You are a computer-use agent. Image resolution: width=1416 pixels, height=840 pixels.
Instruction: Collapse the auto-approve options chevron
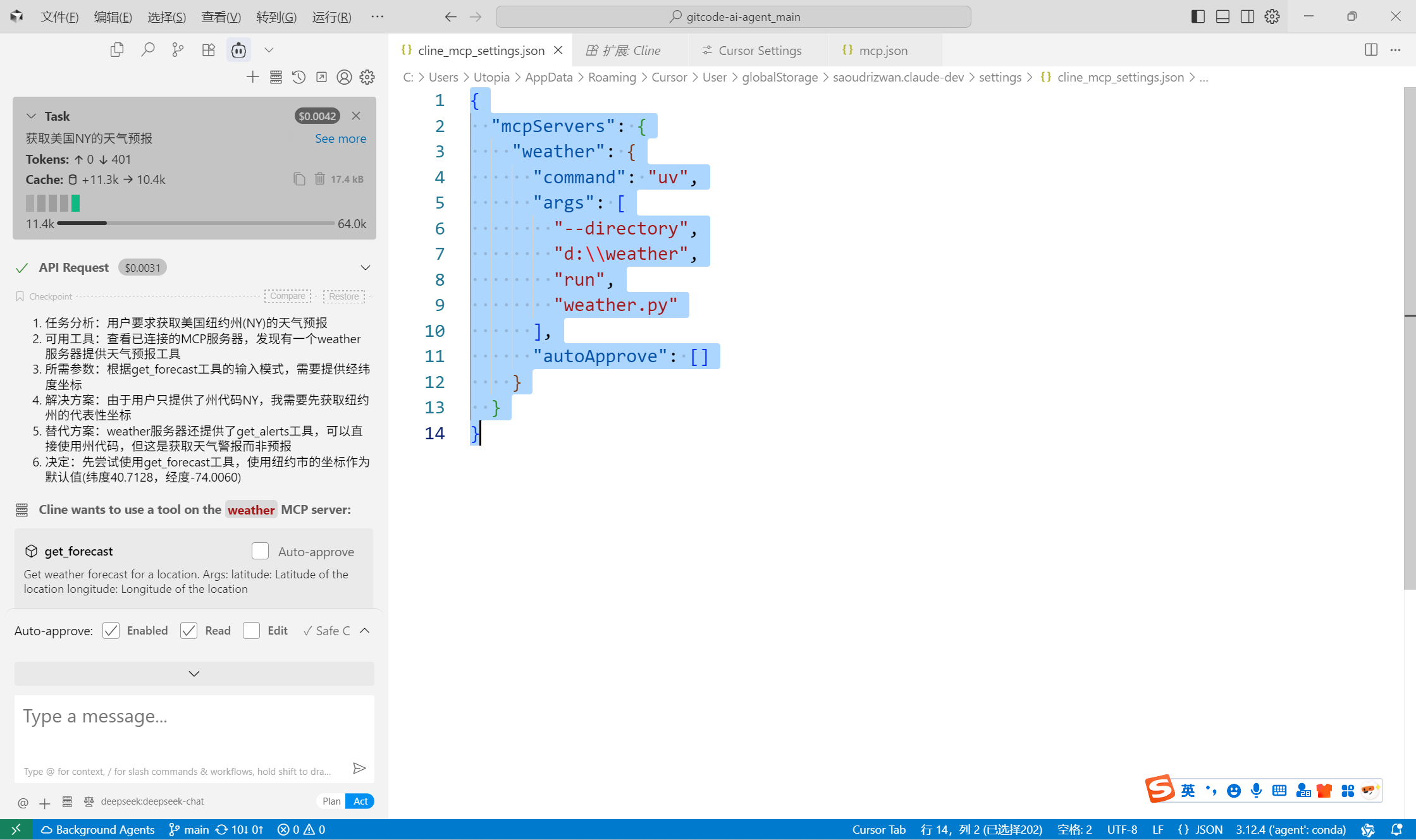point(365,630)
